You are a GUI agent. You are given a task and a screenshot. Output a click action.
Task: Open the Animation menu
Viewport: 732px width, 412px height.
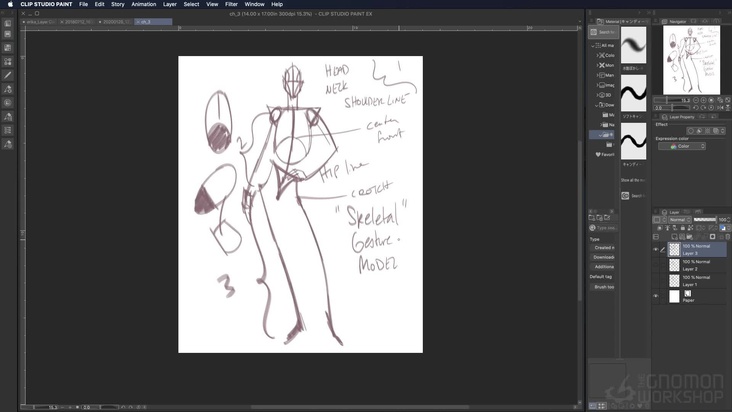click(144, 4)
